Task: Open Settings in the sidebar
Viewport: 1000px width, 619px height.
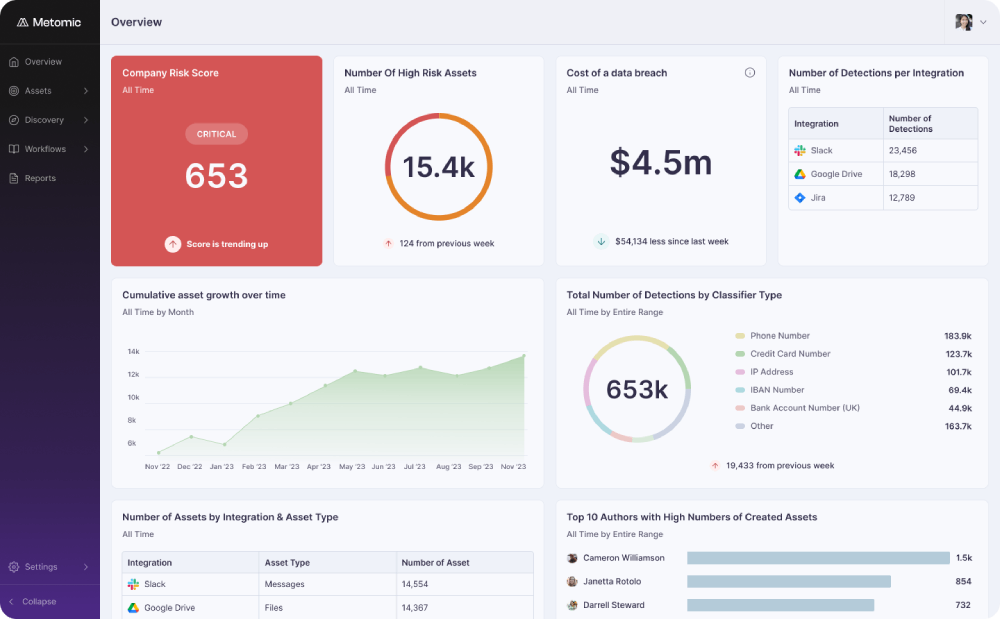Action: (x=40, y=567)
